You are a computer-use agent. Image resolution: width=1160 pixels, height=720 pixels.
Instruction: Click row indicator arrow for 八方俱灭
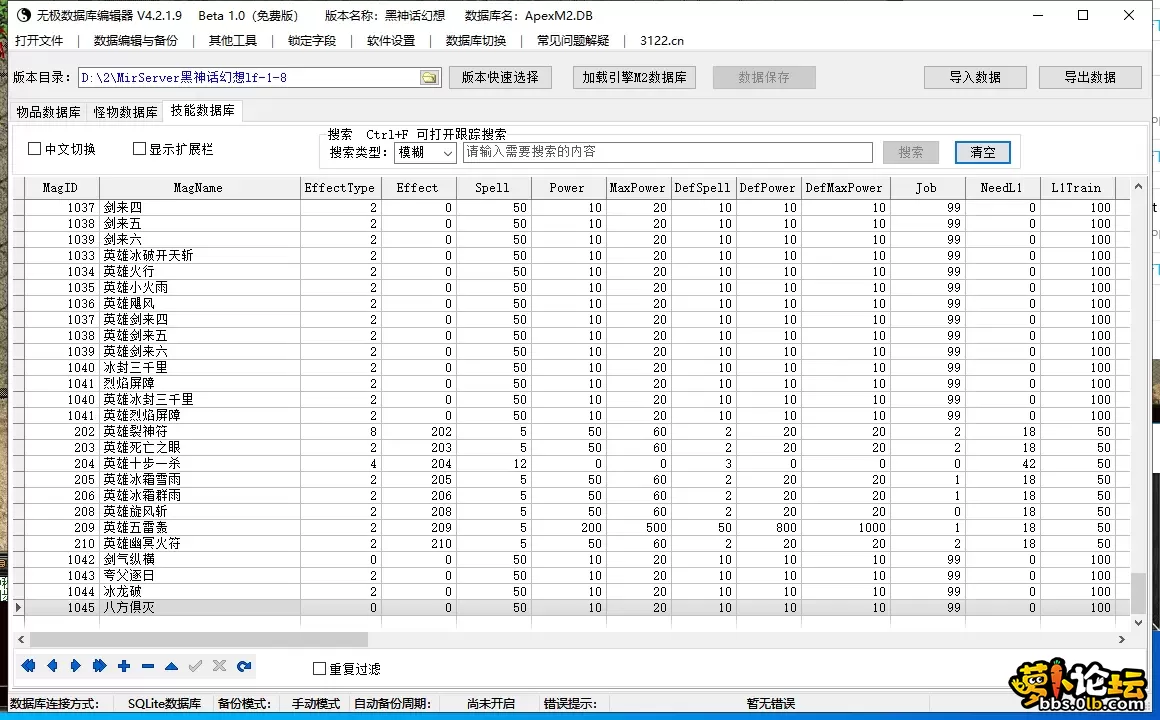[x=18, y=608]
